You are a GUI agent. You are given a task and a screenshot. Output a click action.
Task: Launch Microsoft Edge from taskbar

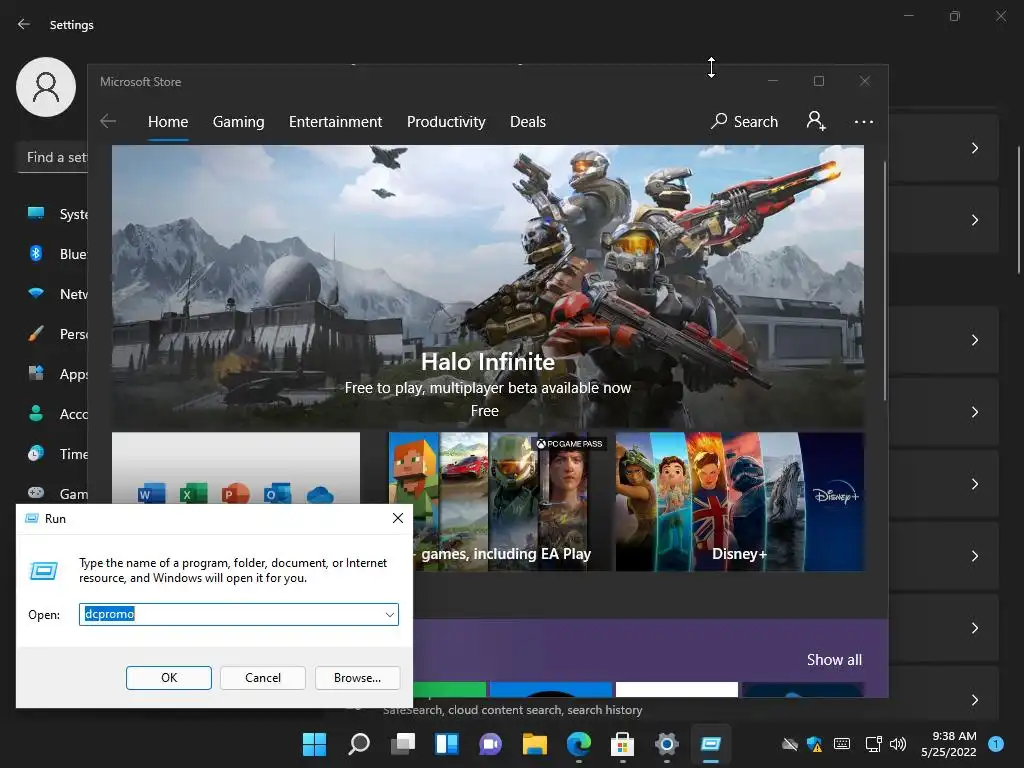coord(579,744)
